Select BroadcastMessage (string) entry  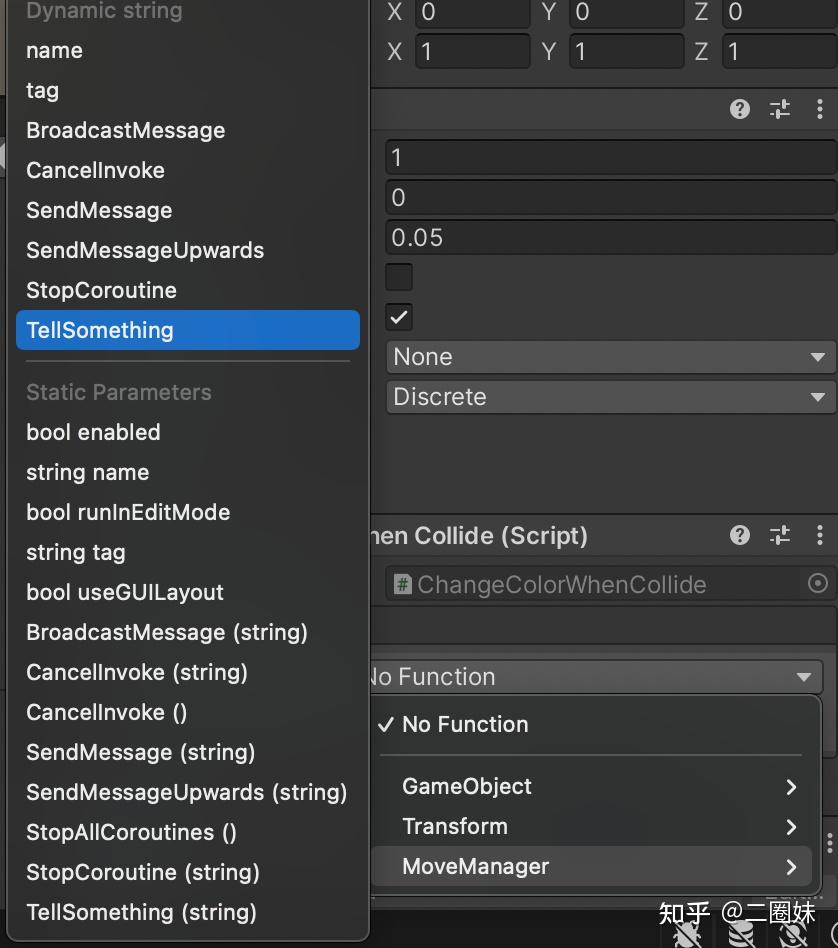tap(188, 632)
